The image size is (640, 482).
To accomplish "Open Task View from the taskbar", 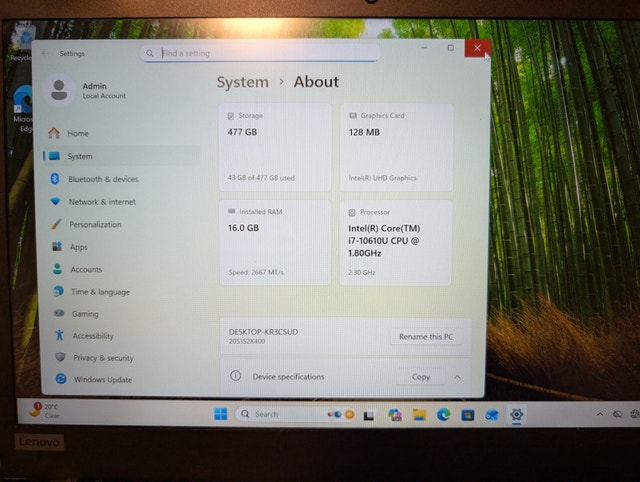I will [x=369, y=415].
